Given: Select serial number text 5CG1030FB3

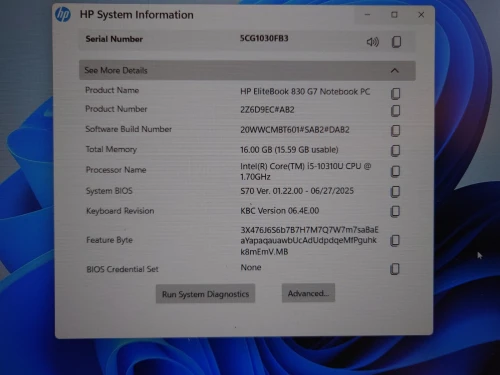Looking at the screenshot, I should coord(264,38).
